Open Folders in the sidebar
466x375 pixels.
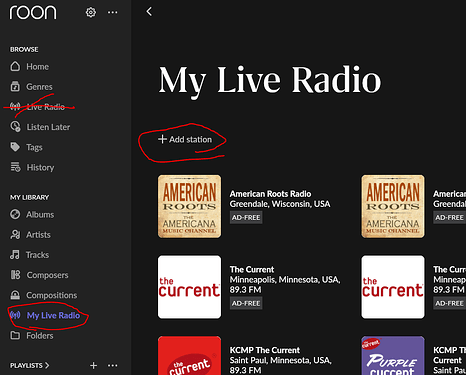coord(31,335)
